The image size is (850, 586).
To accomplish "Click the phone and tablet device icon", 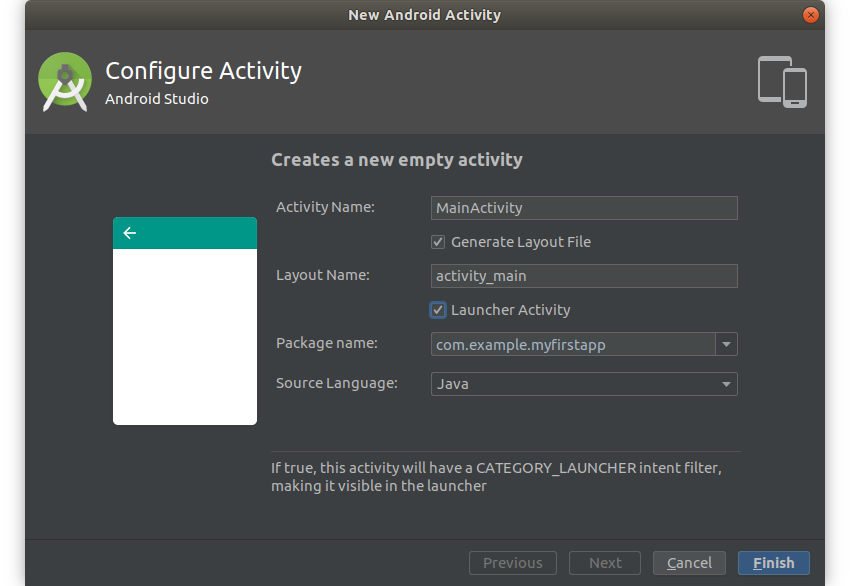I will tap(782, 82).
